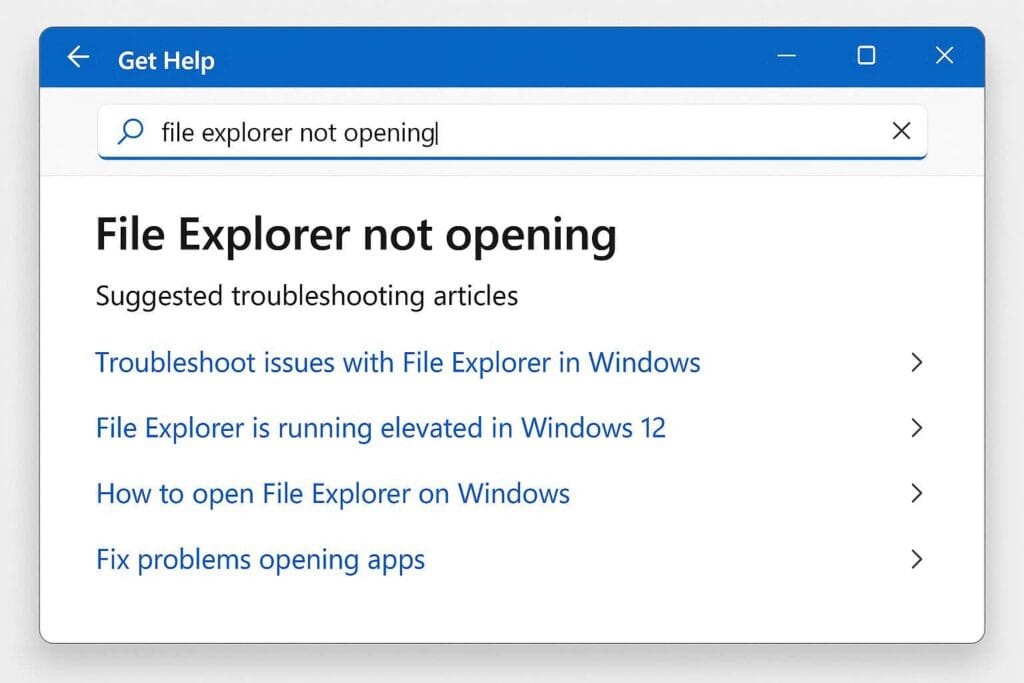Open File Explorer is running elevated article
The image size is (1024, 683).
point(380,428)
